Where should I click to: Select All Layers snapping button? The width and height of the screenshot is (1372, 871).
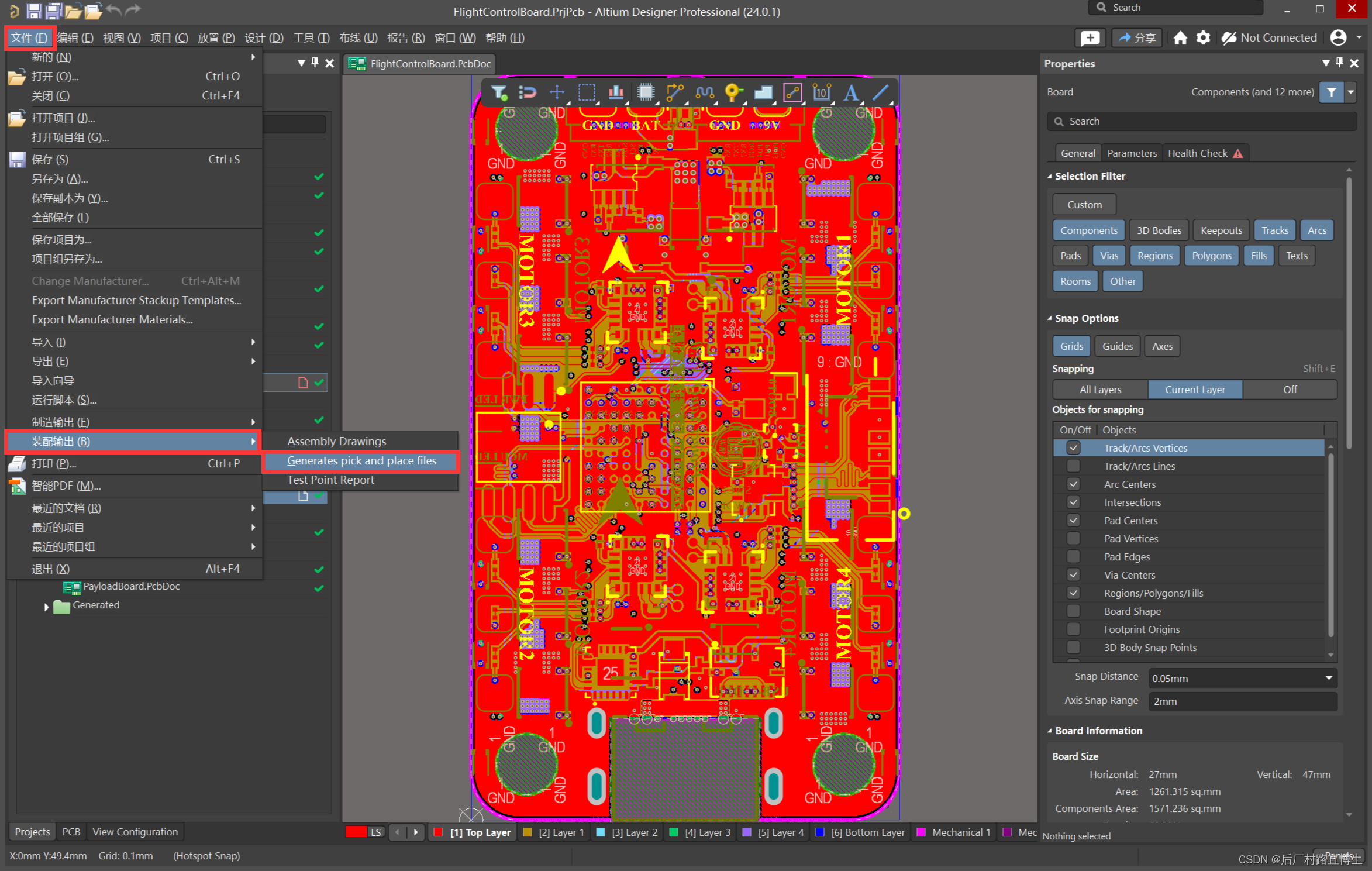click(1100, 390)
